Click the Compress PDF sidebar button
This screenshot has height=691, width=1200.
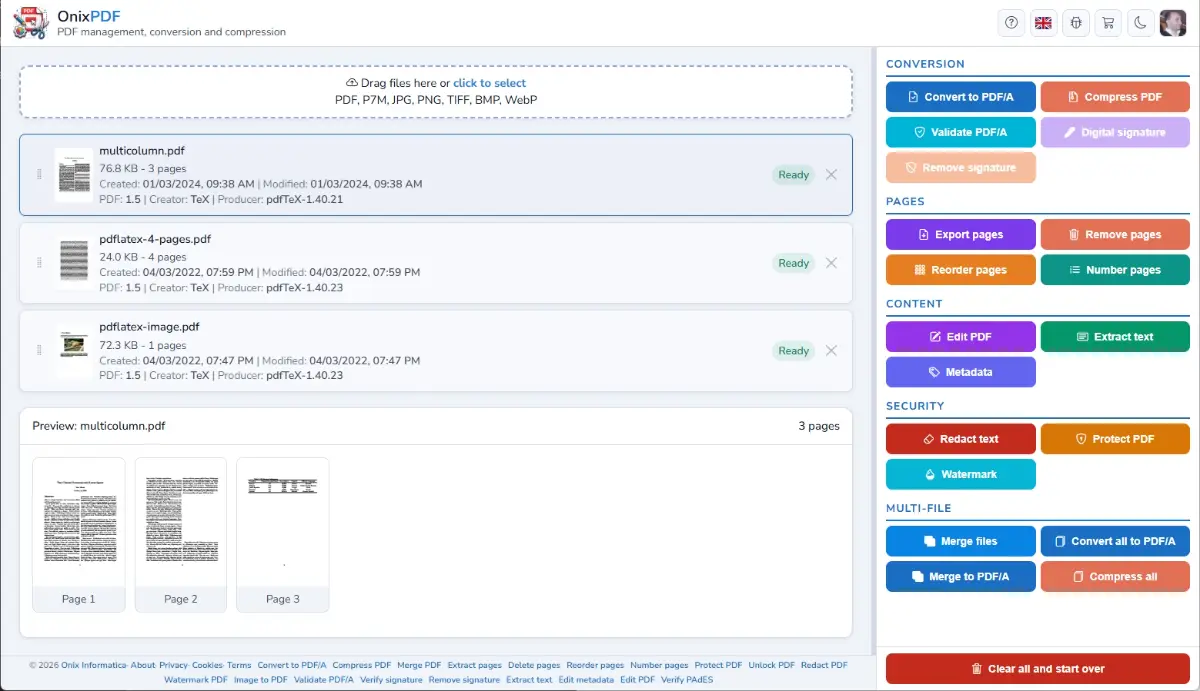(1115, 97)
